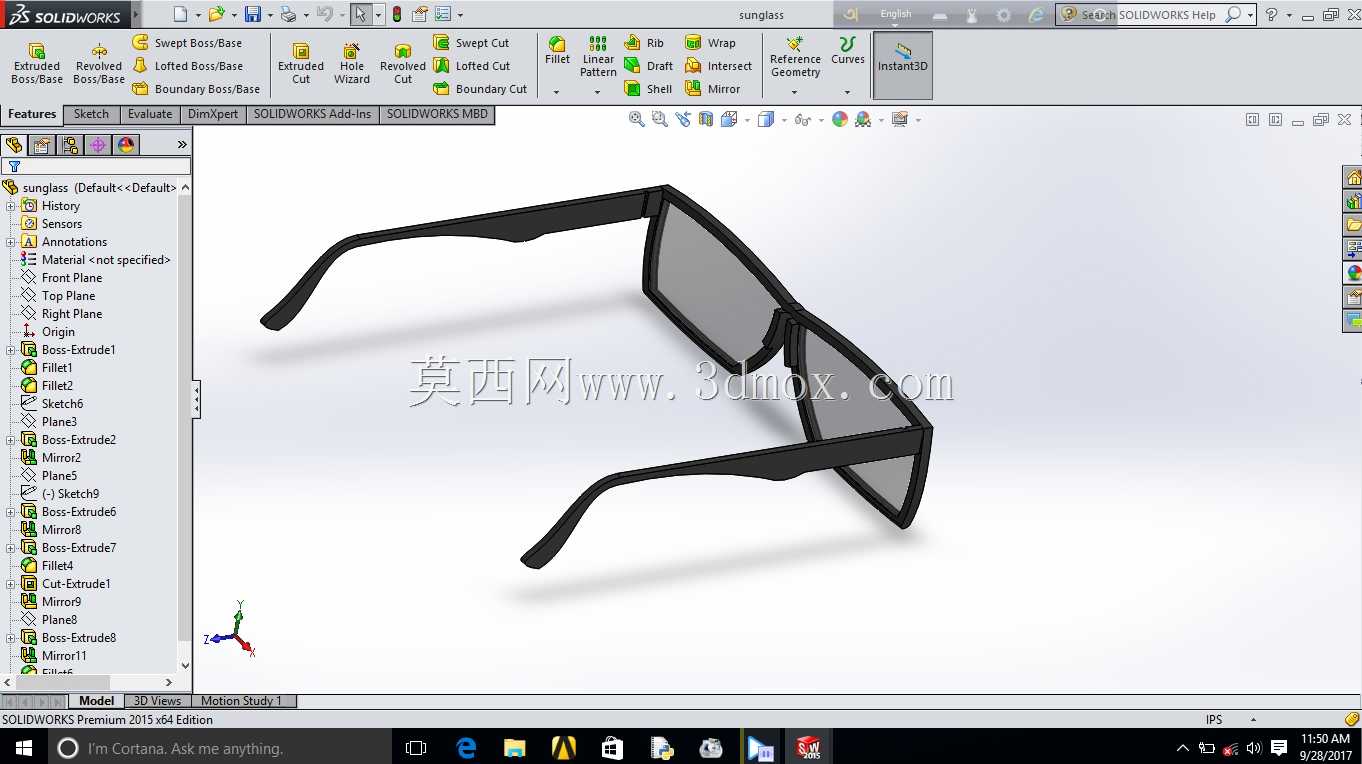Viewport: 1362px width, 764px height.
Task: Open the Curves tool
Action: click(x=848, y=51)
